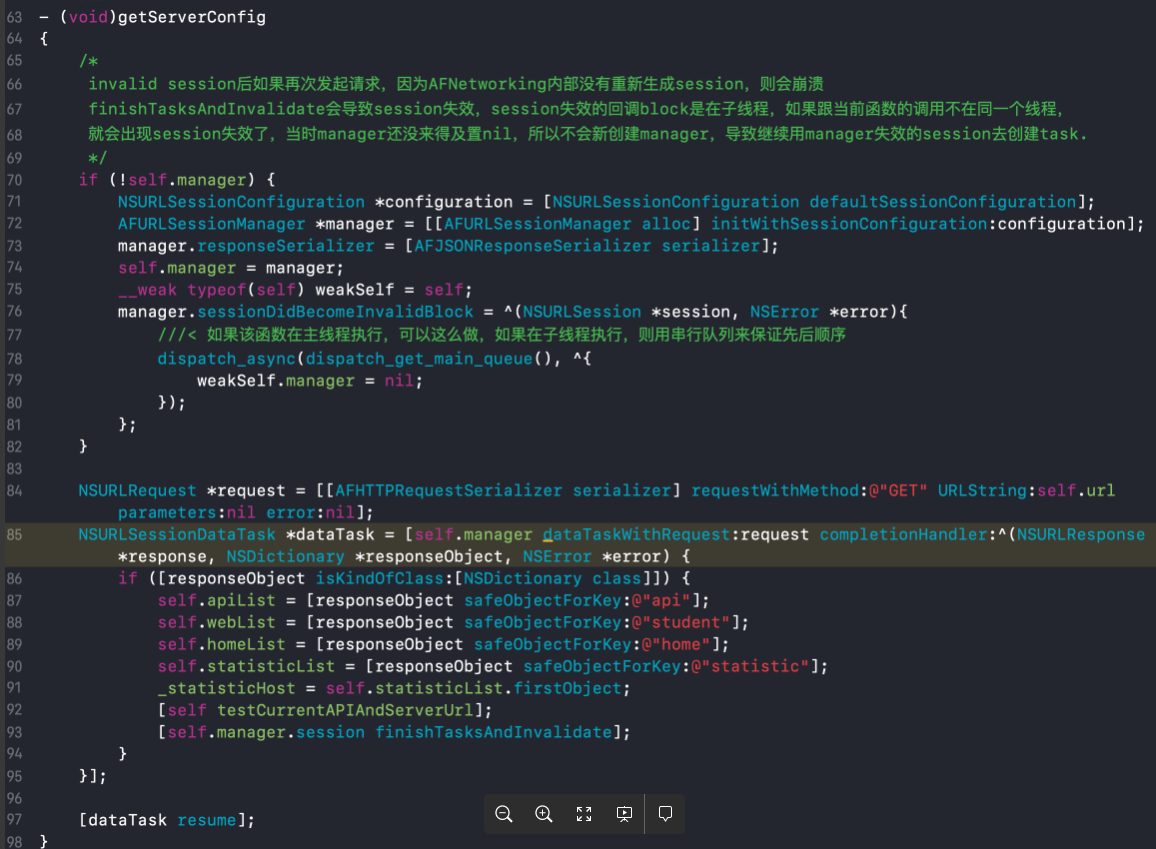Click _statisticHost variable on line 91
This screenshot has height=849, width=1156.
226,688
